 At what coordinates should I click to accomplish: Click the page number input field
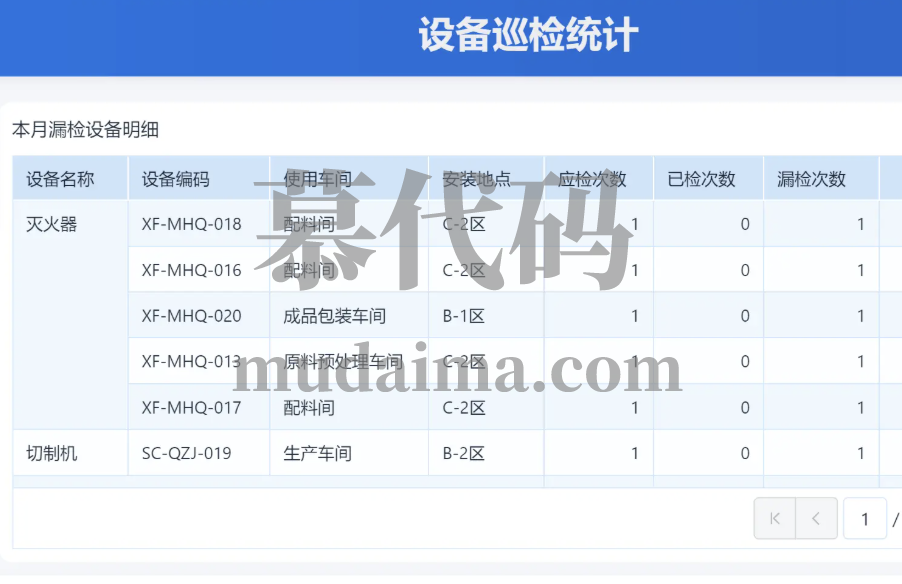coord(864,519)
